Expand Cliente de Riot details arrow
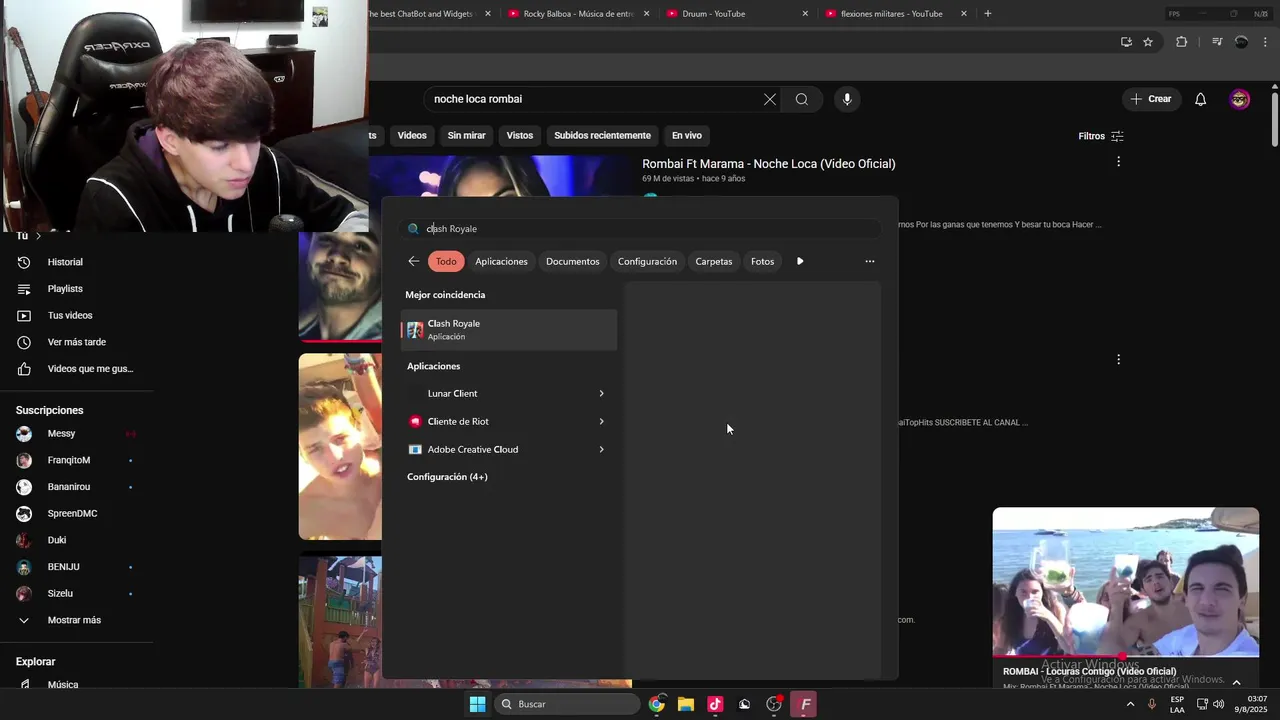Viewport: 1280px width, 720px height. pos(601,421)
